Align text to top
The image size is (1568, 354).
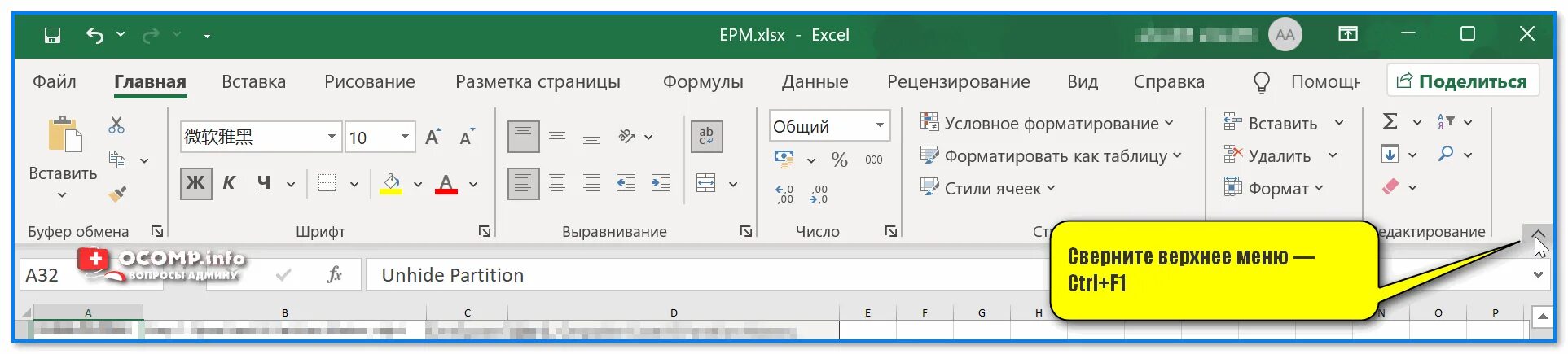523,137
